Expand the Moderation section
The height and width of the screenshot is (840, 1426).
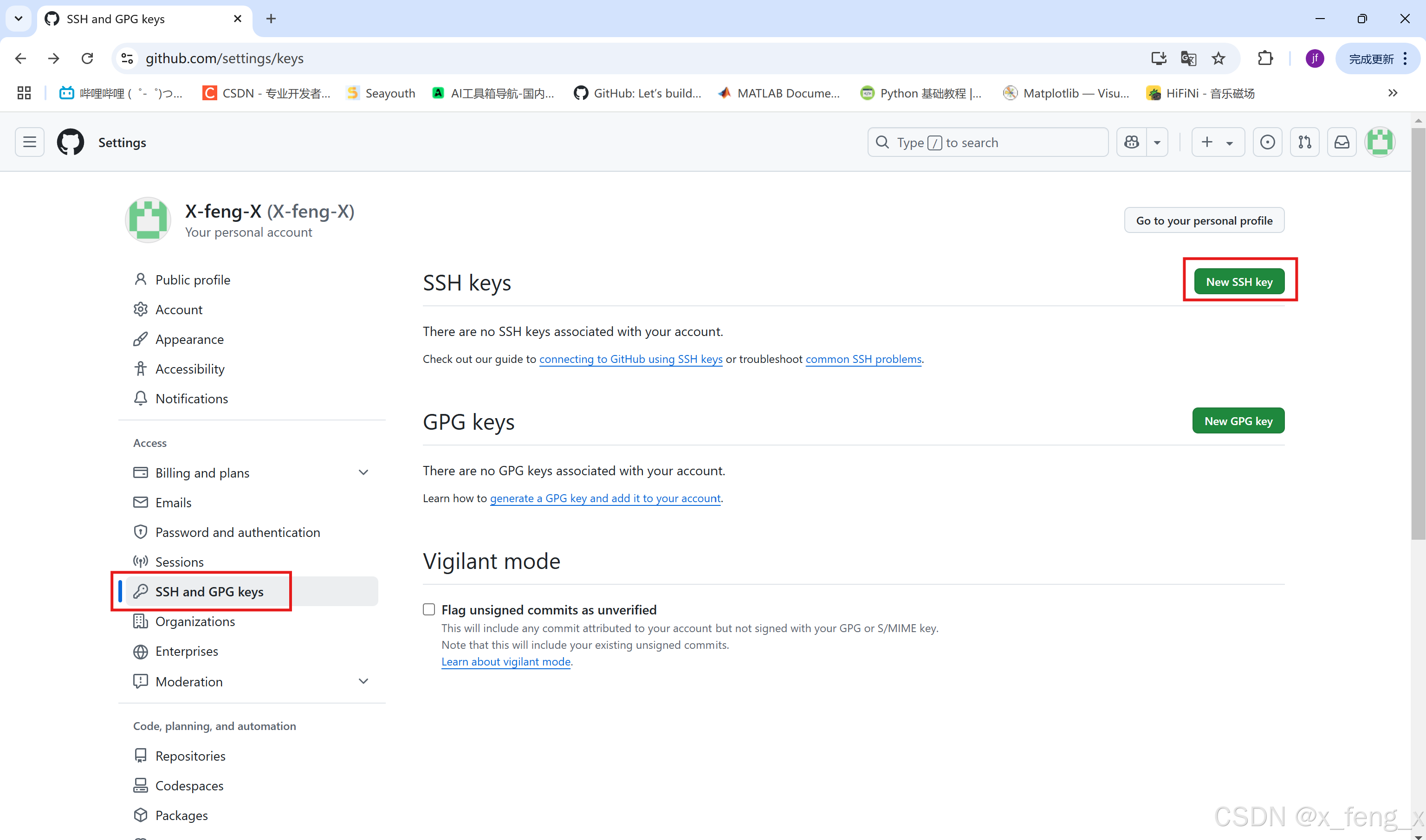tap(363, 681)
